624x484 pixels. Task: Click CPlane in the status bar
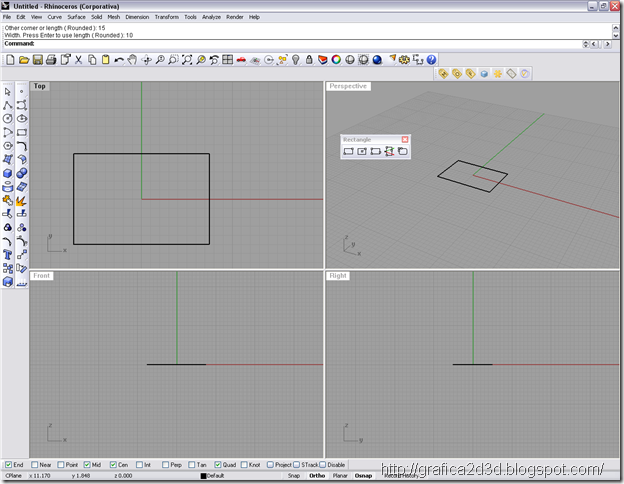(x=13, y=476)
